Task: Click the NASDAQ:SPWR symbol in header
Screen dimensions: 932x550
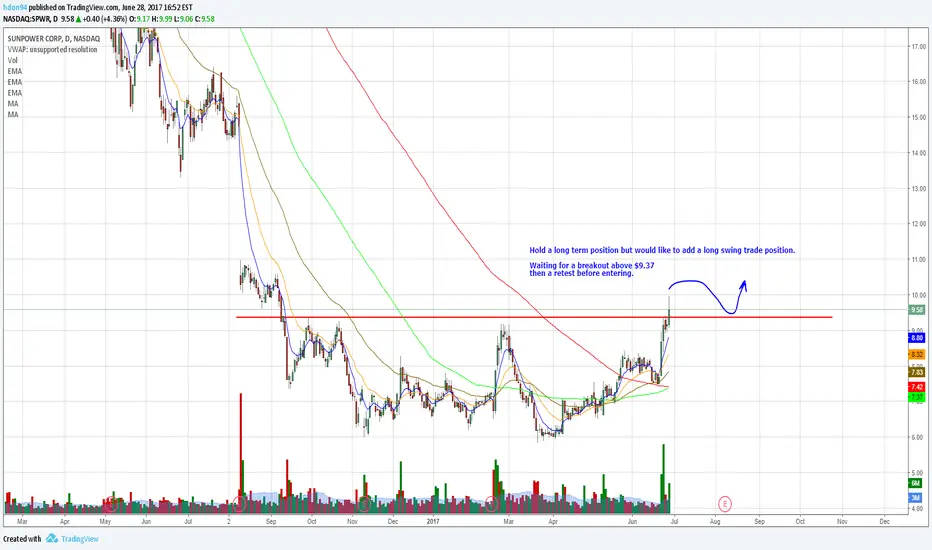Action: tap(25, 19)
